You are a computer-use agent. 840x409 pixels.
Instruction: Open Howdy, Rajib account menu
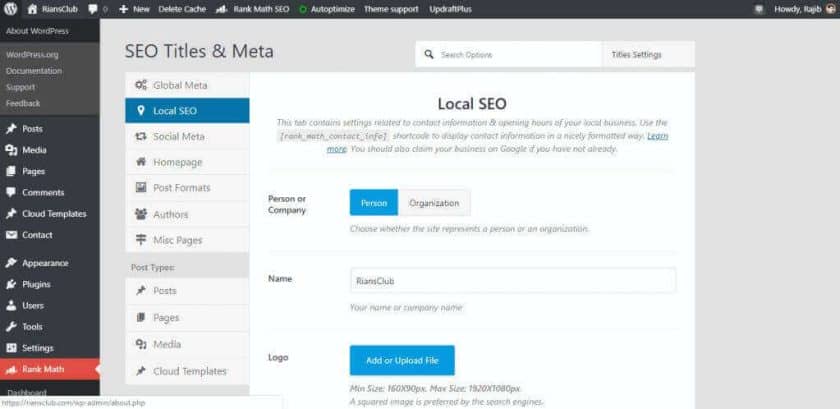point(805,9)
